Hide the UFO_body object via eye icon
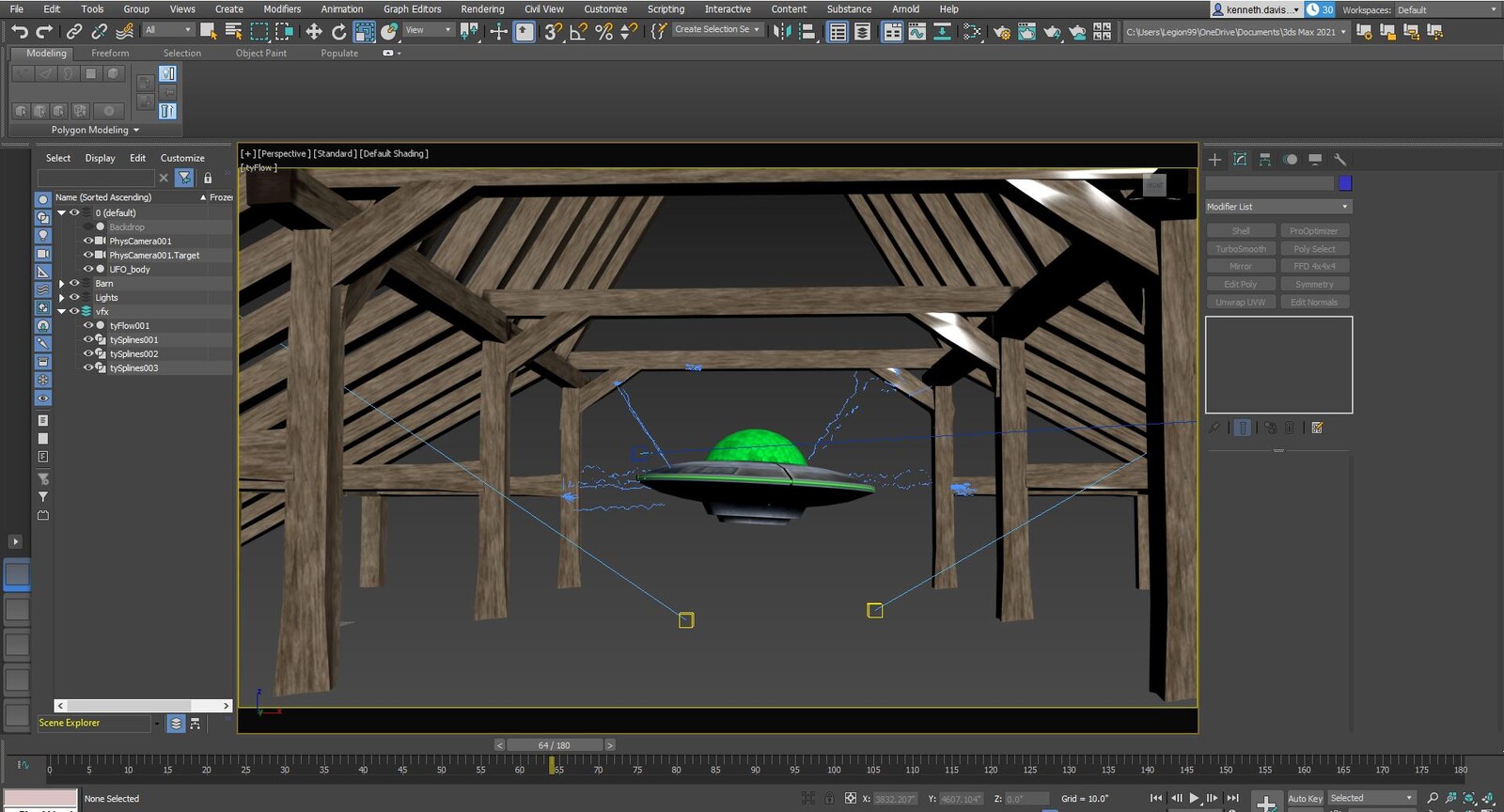This screenshot has width=1504, height=812. (x=88, y=269)
